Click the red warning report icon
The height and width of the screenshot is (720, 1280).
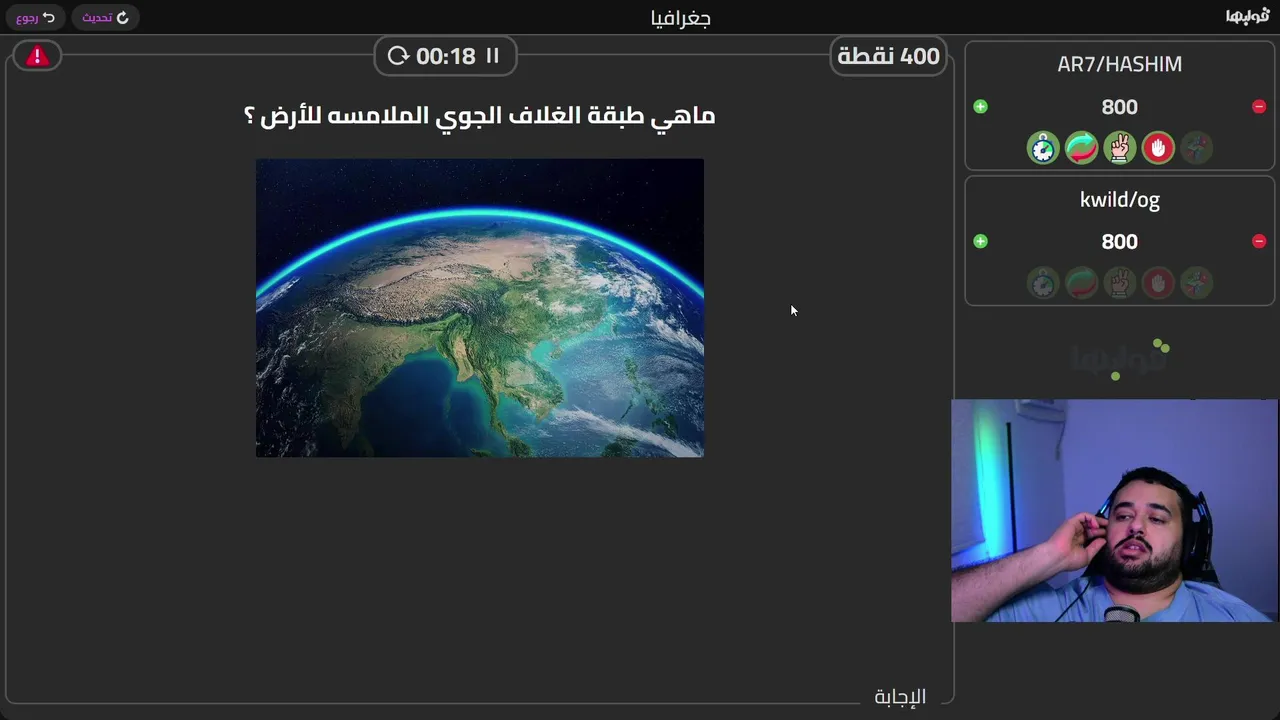point(37,56)
